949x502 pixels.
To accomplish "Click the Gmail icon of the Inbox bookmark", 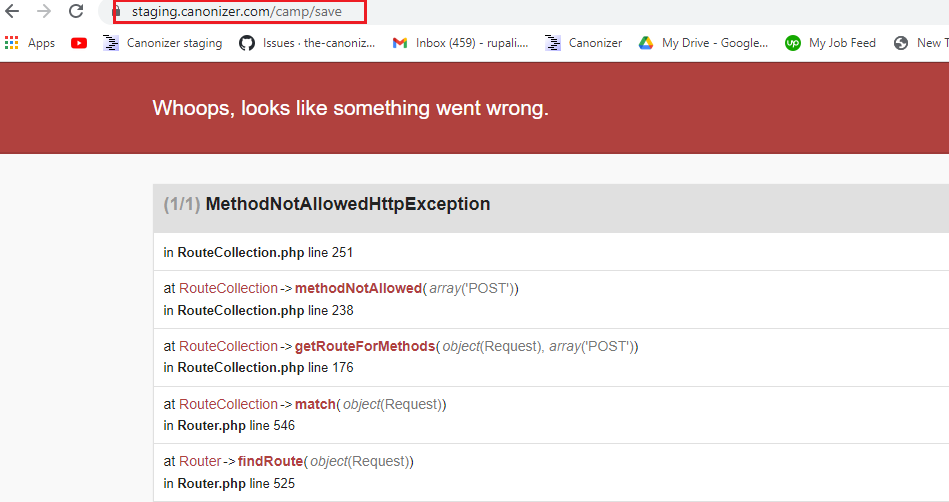I will (399, 43).
